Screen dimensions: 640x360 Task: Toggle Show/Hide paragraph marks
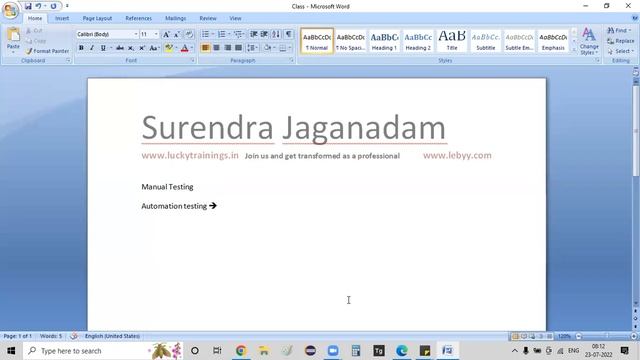tap(289, 34)
